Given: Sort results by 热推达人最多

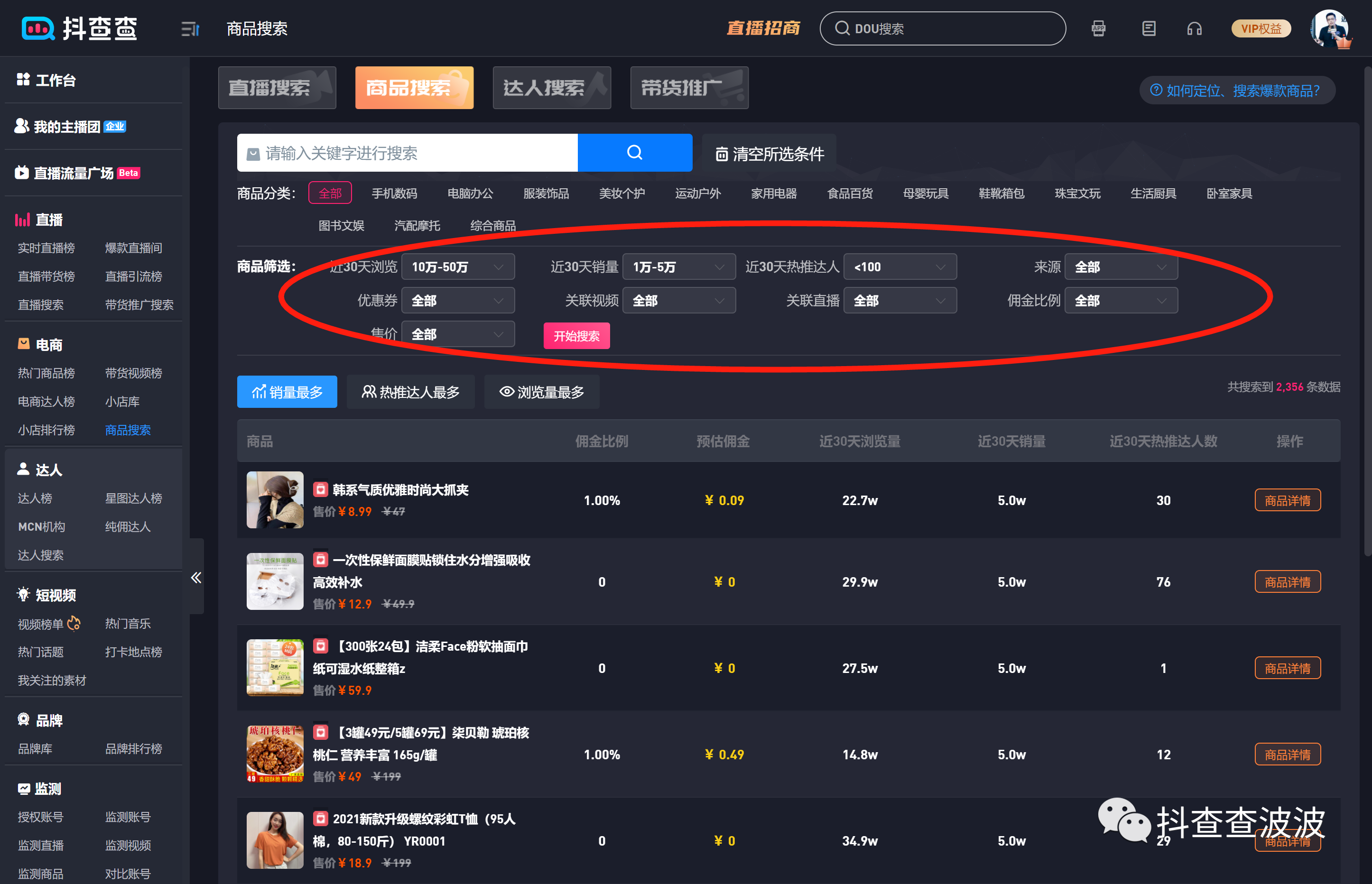Looking at the screenshot, I should click(410, 392).
